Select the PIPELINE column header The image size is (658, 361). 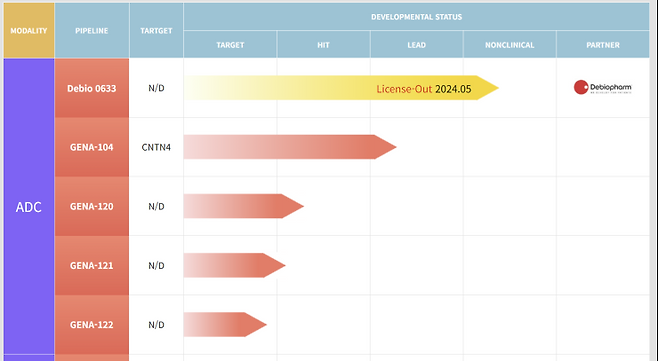pyautogui.click(x=92, y=31)
